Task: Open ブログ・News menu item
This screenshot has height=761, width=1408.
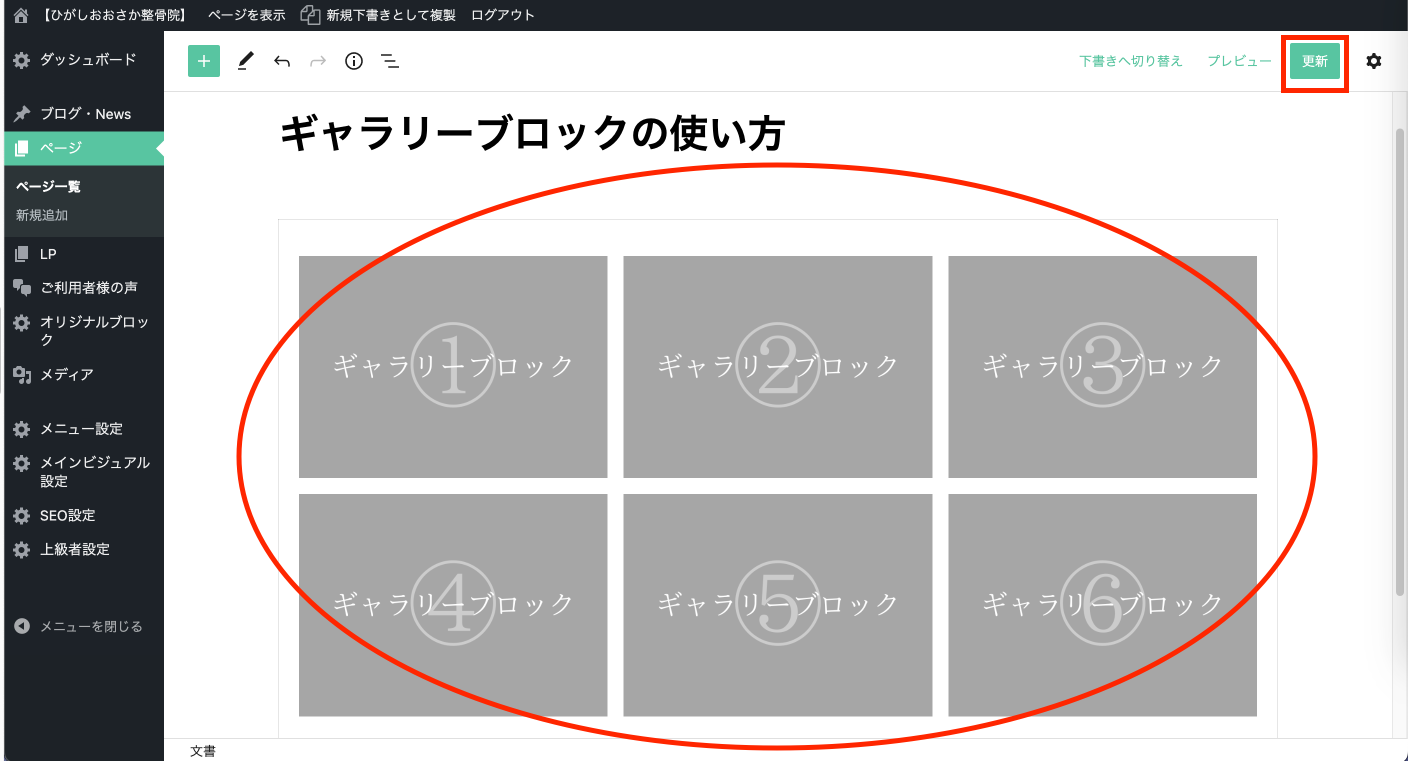Action: (85, 114)
